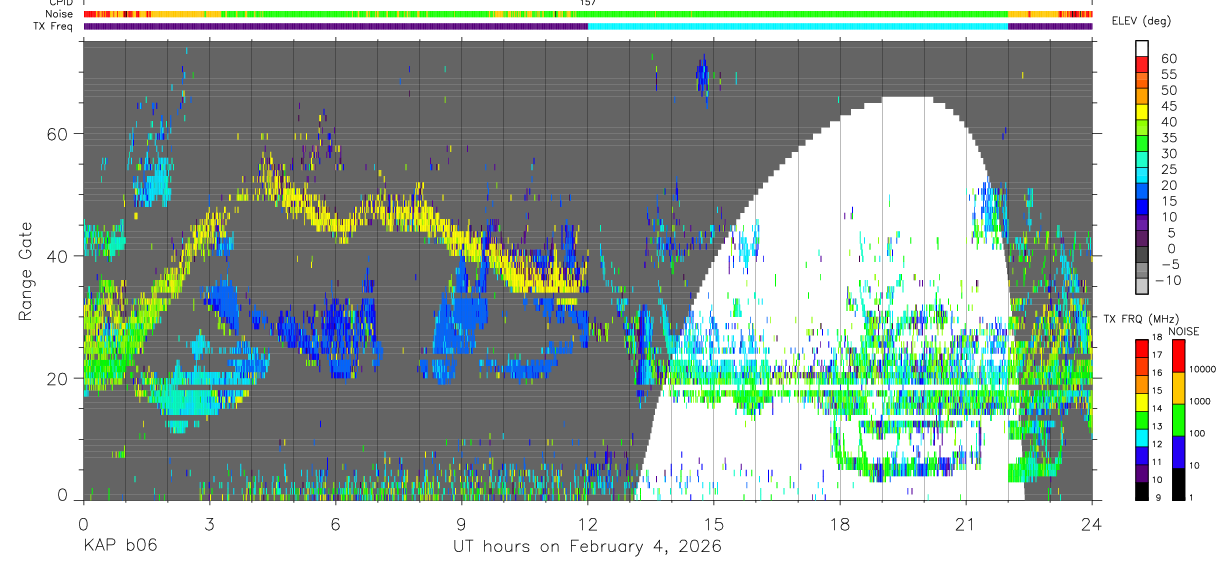The width and height of the screenshot is (1228, 567).
Task: Click the x-axis tick label '15' UT hours
Action: [x=714, y=524]
